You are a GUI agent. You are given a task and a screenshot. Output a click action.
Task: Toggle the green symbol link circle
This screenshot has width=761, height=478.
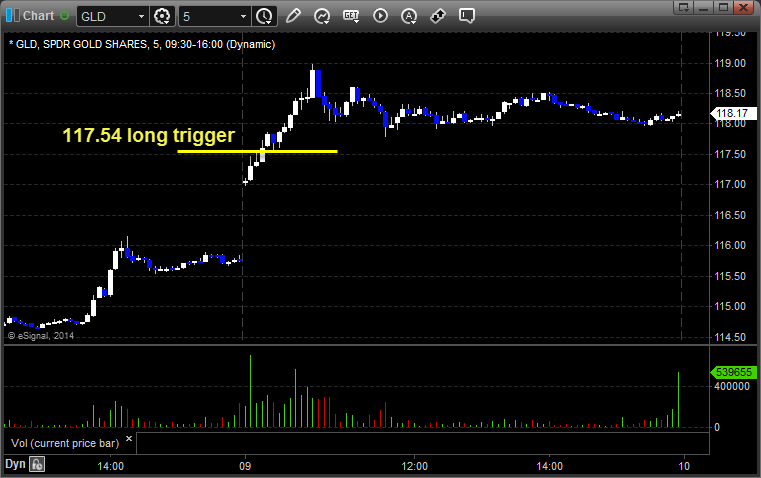pyautogui.click(x=65, y=16)
